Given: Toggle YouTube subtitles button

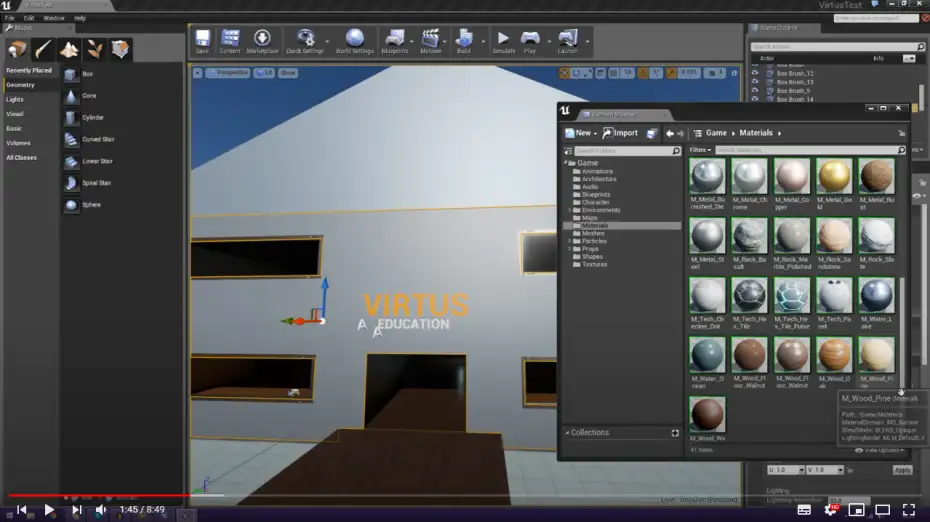Looking at the screenshot, I should pos(804,510).
